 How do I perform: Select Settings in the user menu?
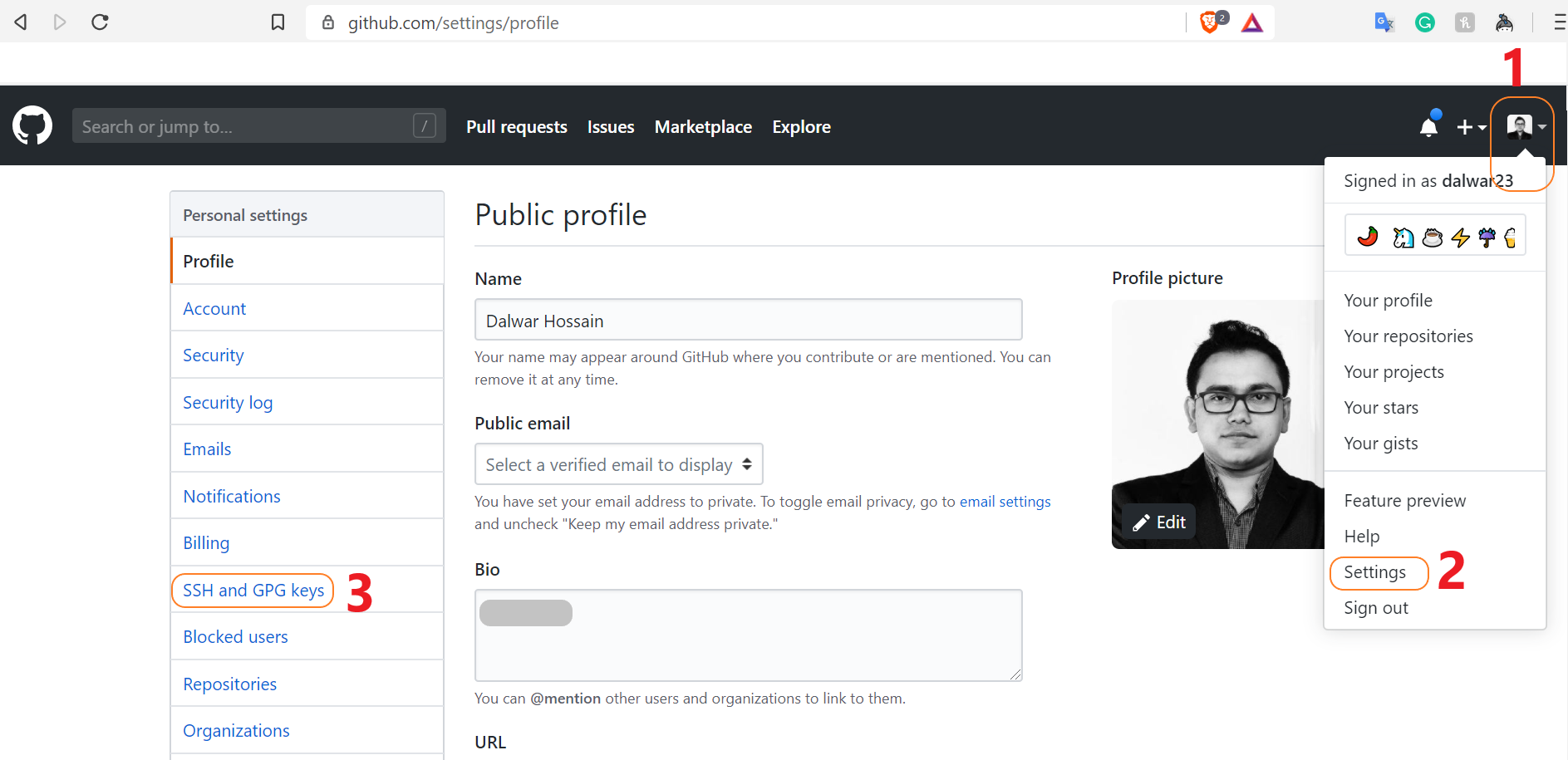click(1374, 572)
